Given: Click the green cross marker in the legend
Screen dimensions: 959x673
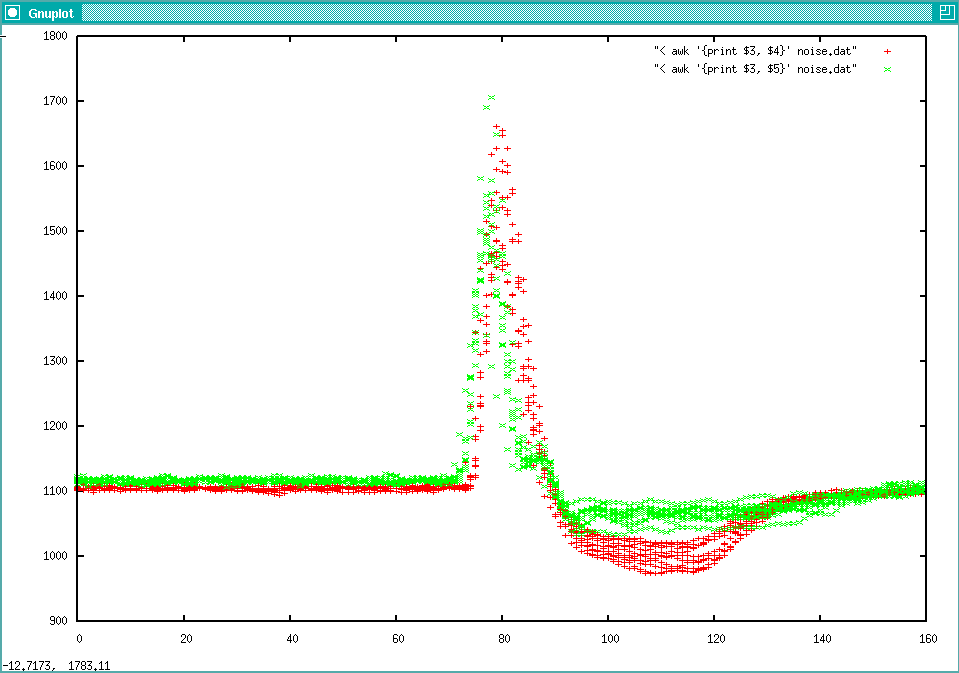Looking at the screenshot, I should point(887,70).
